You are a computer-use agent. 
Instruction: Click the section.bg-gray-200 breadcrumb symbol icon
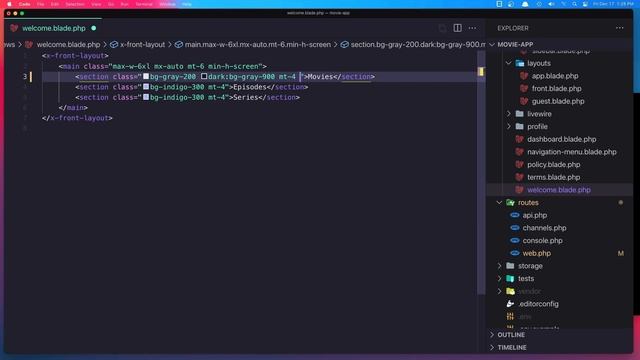click(x=344, y=44)
